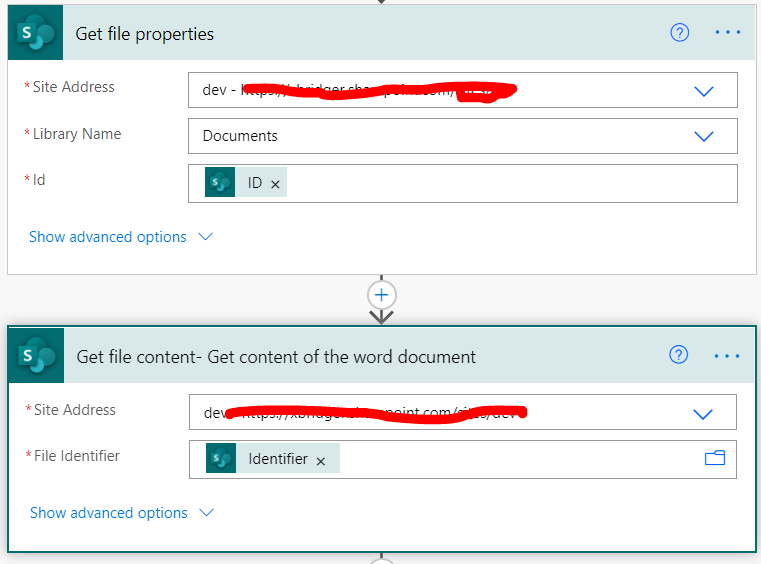Insert a new step with the plus button
Image resolution: width=761 pixels, height=564 pixels.
381,295
